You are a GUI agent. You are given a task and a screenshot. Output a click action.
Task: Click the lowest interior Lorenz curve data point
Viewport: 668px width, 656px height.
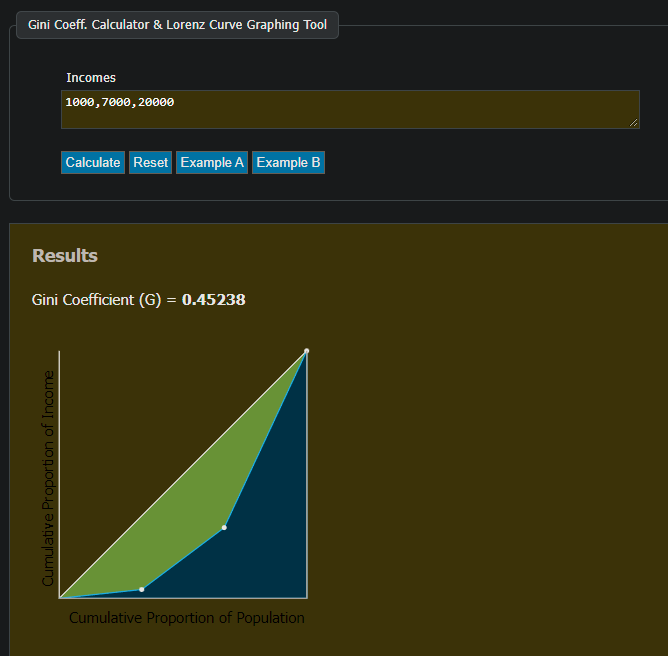point(142,589)
